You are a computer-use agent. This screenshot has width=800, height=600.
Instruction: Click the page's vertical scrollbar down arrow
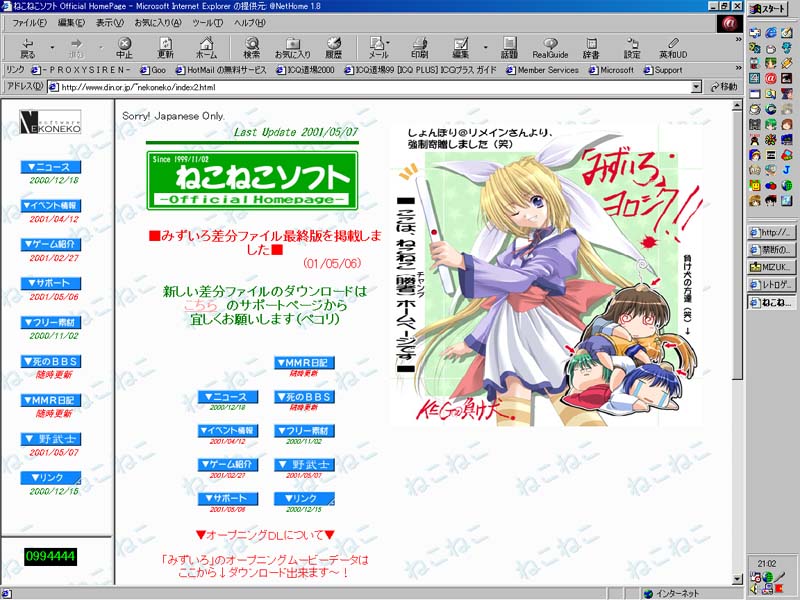[x=737, y=579]
